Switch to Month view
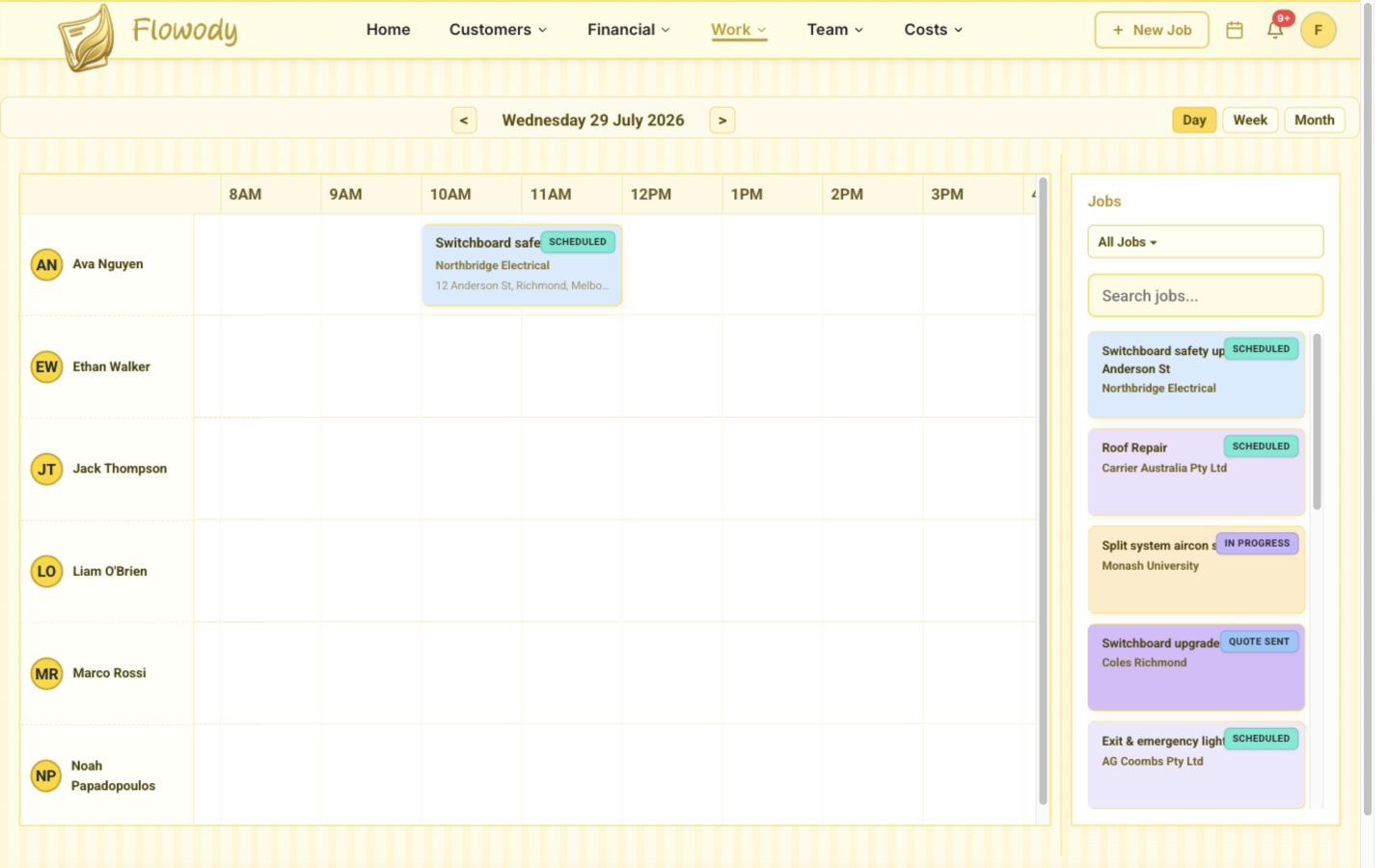Image resolution: width=1389 pixels, height=868 pixels. (1315, 120)
